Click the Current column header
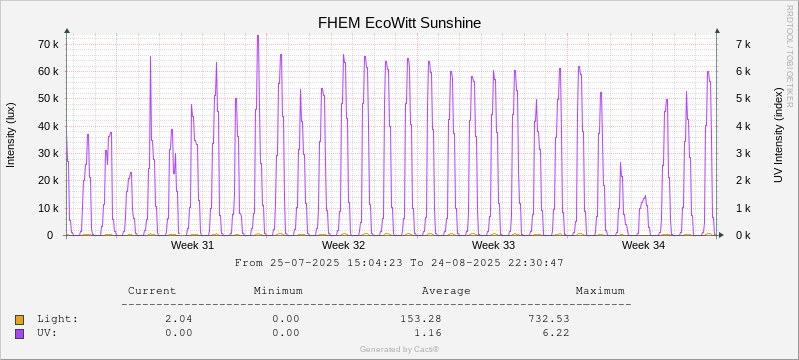Viewport: 799px width, 360px height. (152, 291)
